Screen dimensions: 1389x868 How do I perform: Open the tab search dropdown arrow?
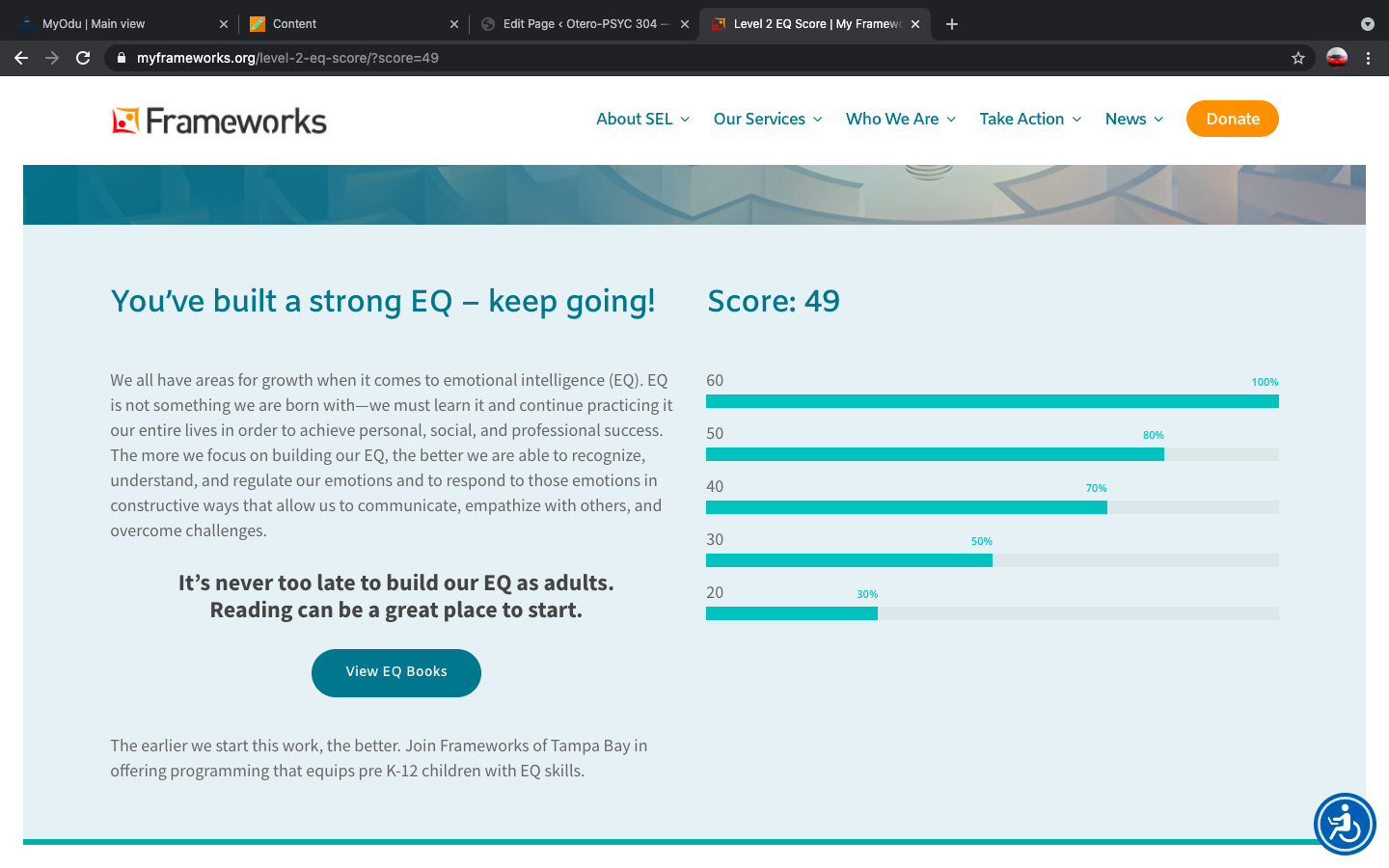[1367, 24]
